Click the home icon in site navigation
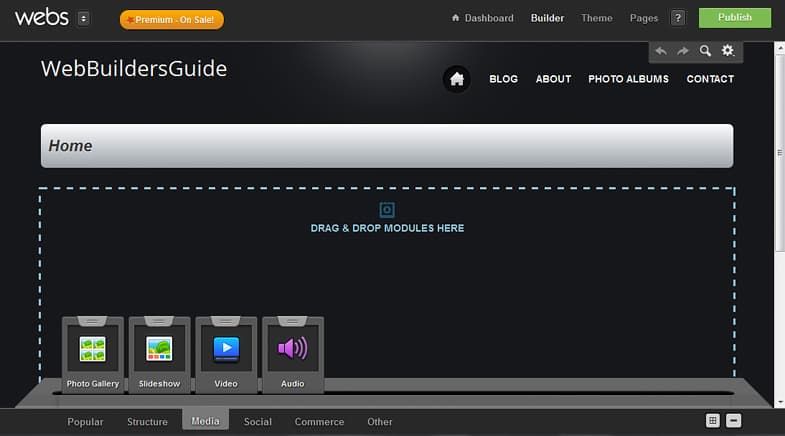Image resolution: width=785 pixels, height=436 pixels. [x=457, y=79]
